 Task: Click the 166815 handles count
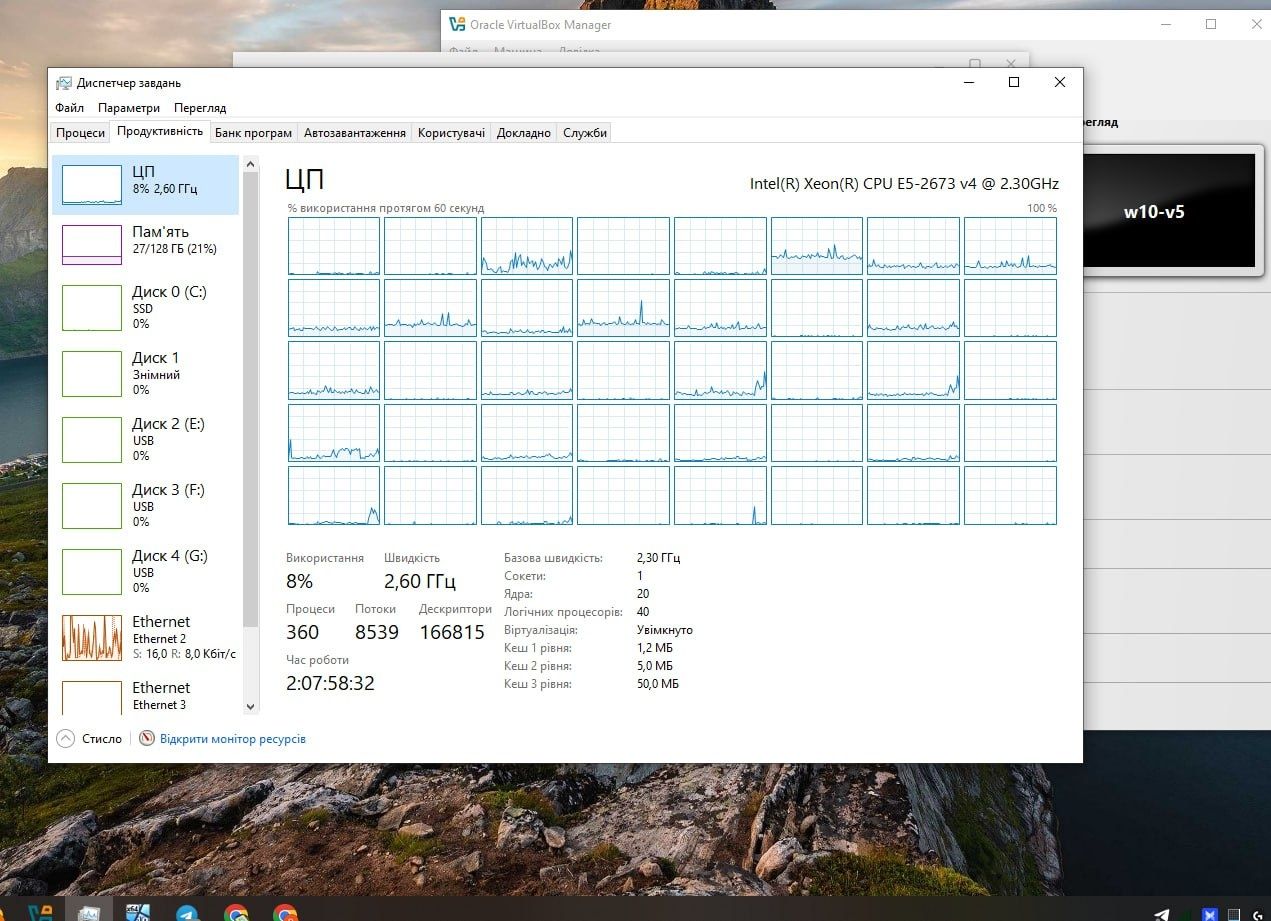coord(452,632)
